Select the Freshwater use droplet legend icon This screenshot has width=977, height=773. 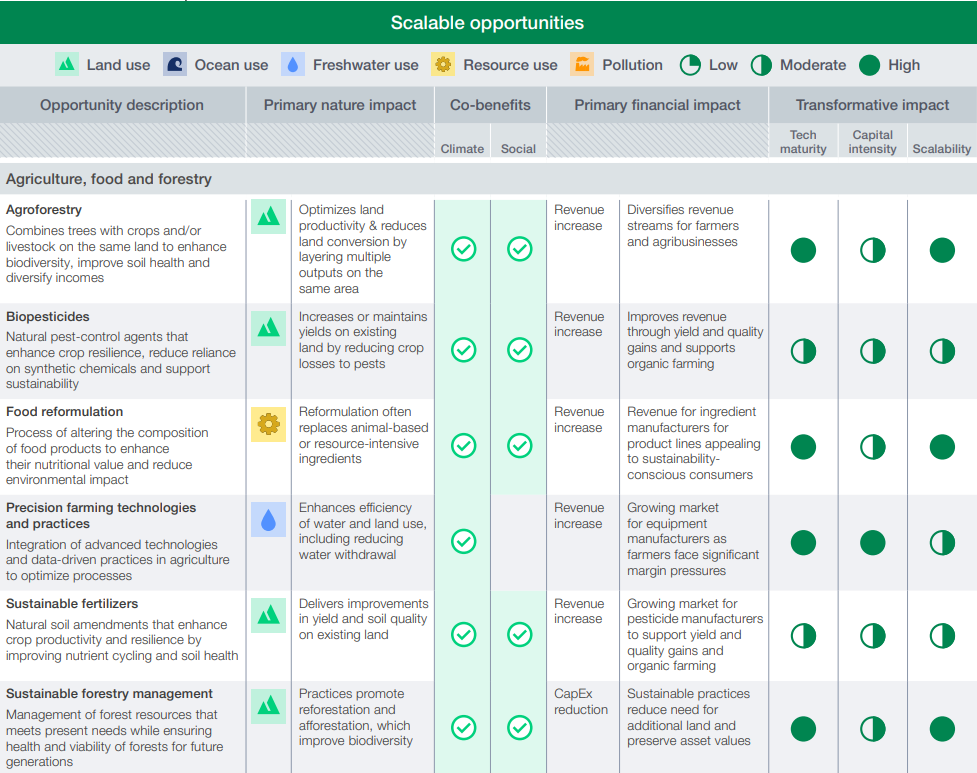click(x=292, y=65)
